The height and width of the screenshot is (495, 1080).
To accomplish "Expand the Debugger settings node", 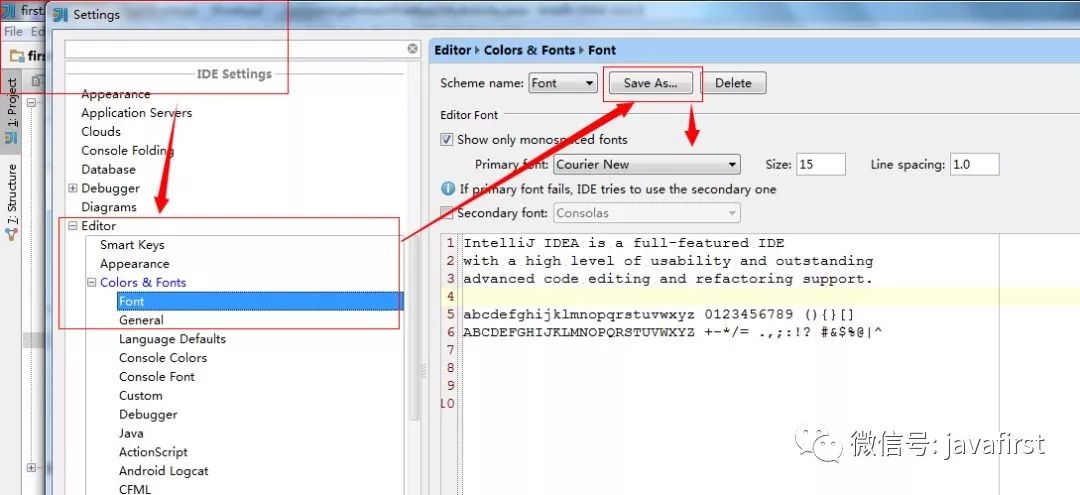I will tap(73, 188).
